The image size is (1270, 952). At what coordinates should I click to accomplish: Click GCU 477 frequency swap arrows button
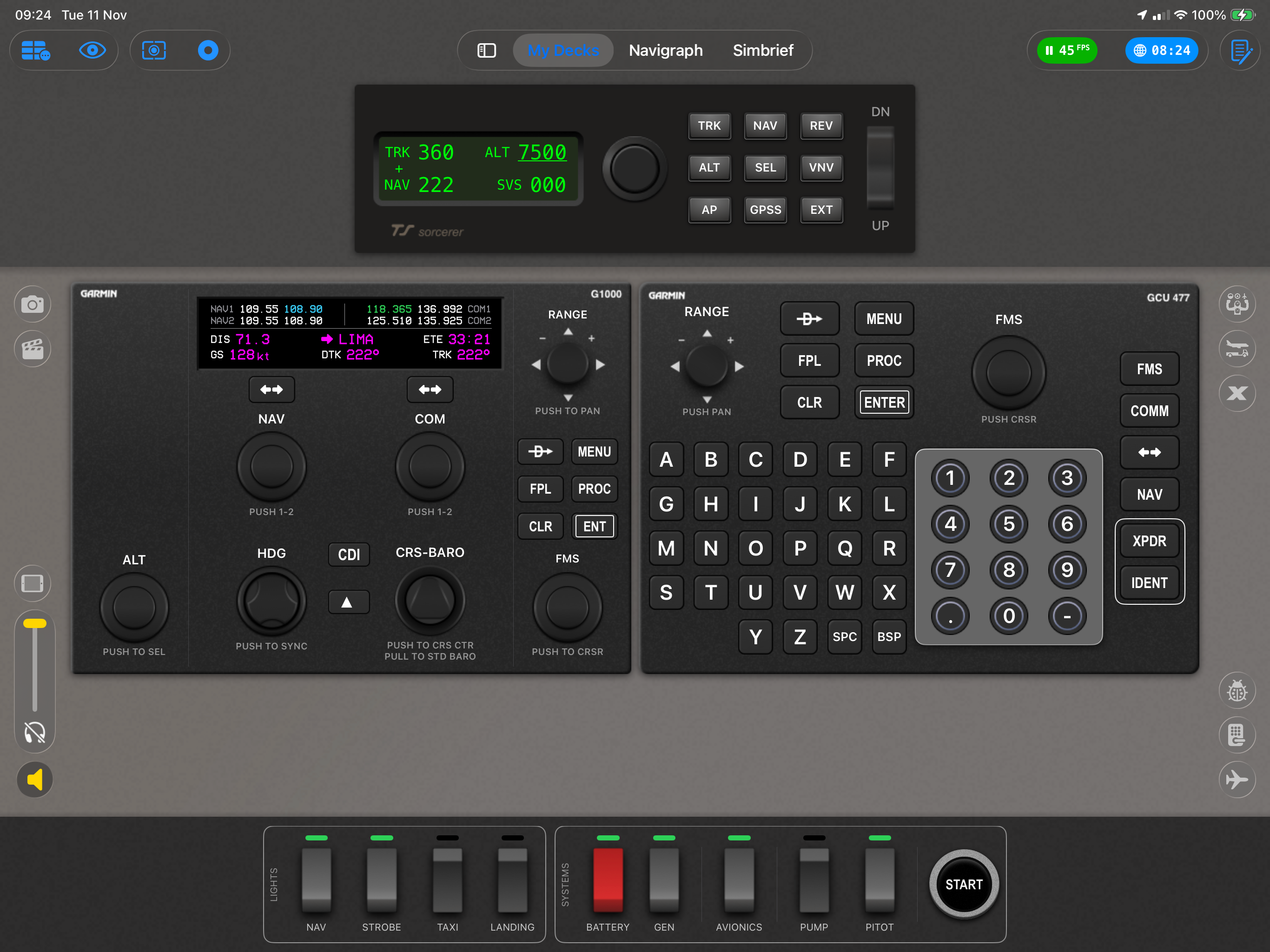pos(1150,452)
